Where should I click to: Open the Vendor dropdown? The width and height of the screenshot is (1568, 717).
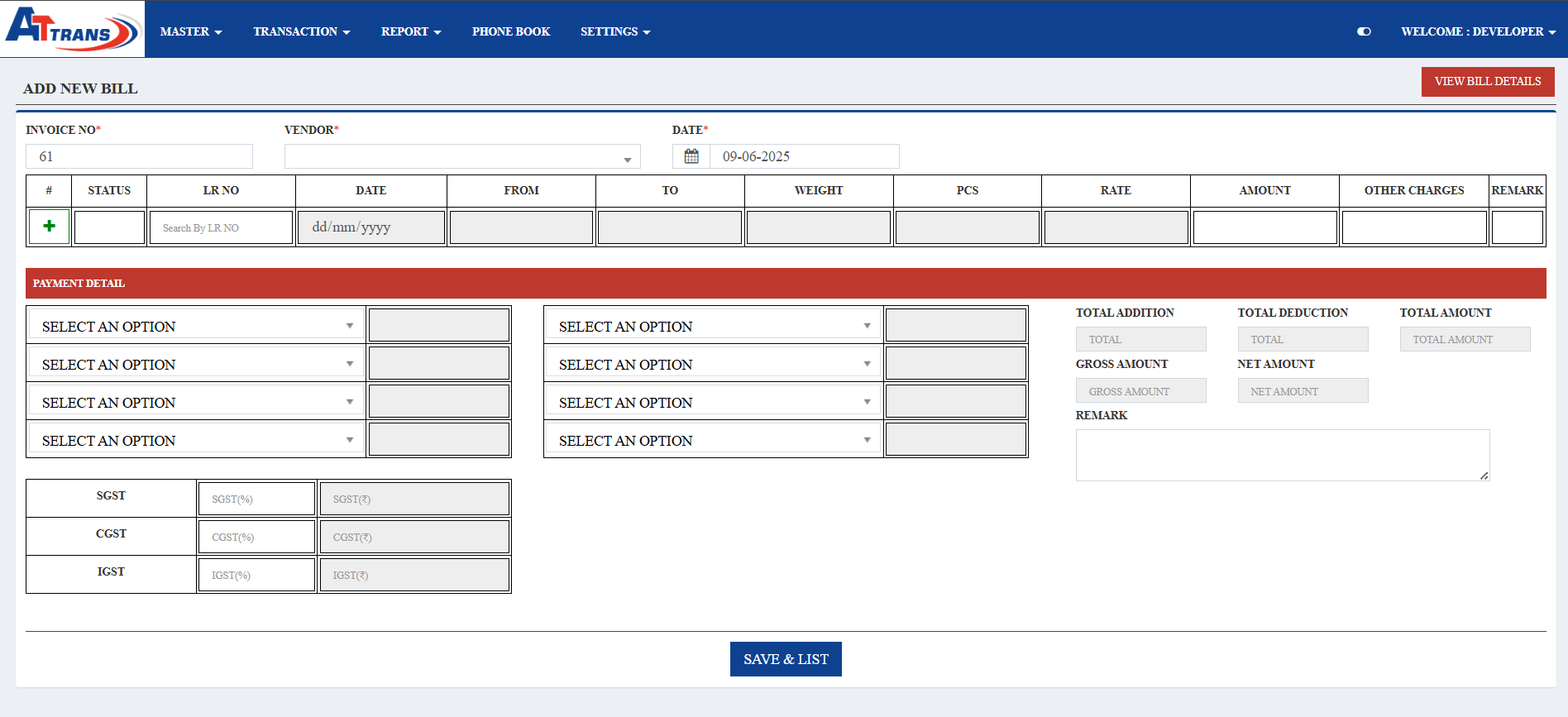click(x=462, y=157)
